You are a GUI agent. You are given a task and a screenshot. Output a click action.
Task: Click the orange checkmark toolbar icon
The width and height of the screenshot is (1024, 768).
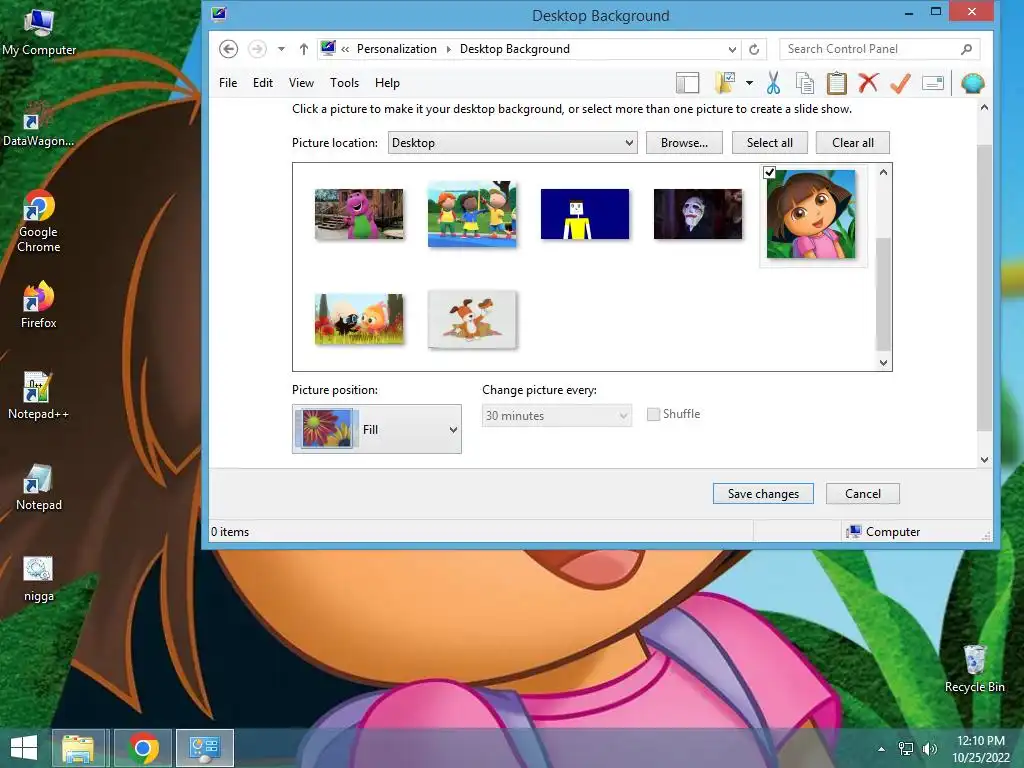coord(900,83)
